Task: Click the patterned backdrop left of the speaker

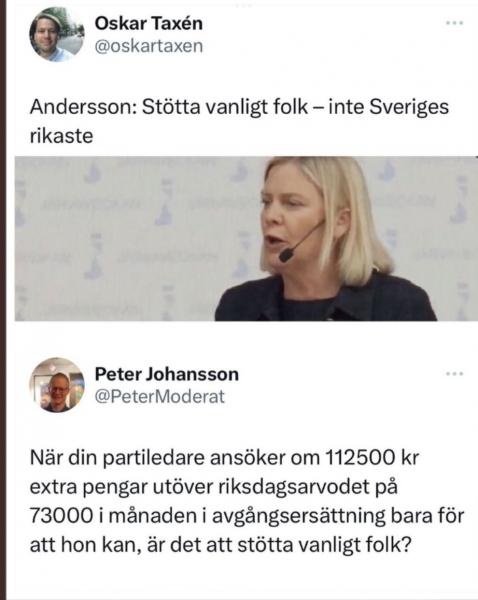Action: (115, 239)
